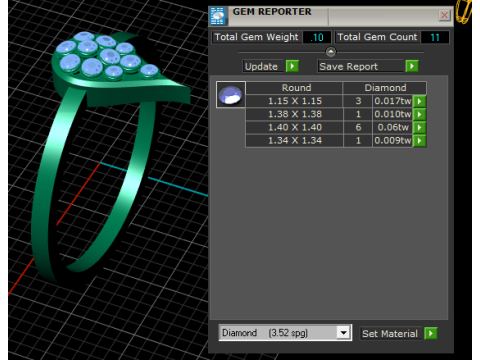
Task: Click the green arrow for 0.06tw row
Action: (x=419, y=127)
